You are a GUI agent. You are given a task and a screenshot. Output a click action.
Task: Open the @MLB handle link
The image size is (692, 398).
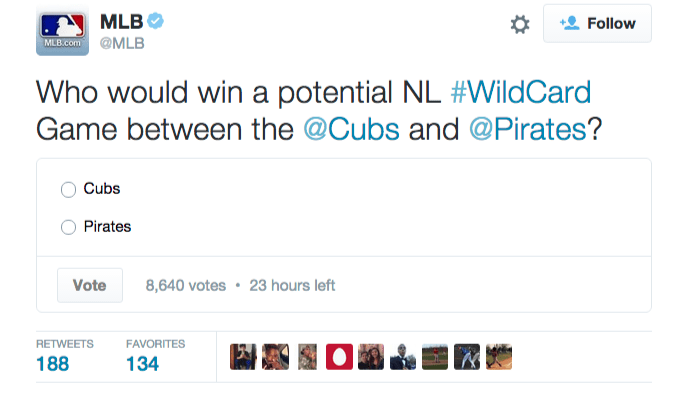[122, 43]
